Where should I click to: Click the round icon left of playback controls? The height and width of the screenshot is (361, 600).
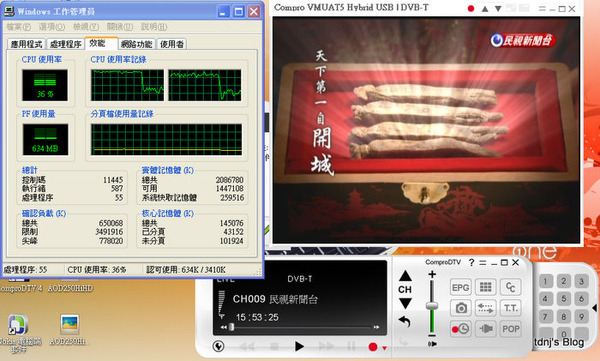tap(218, 346)
